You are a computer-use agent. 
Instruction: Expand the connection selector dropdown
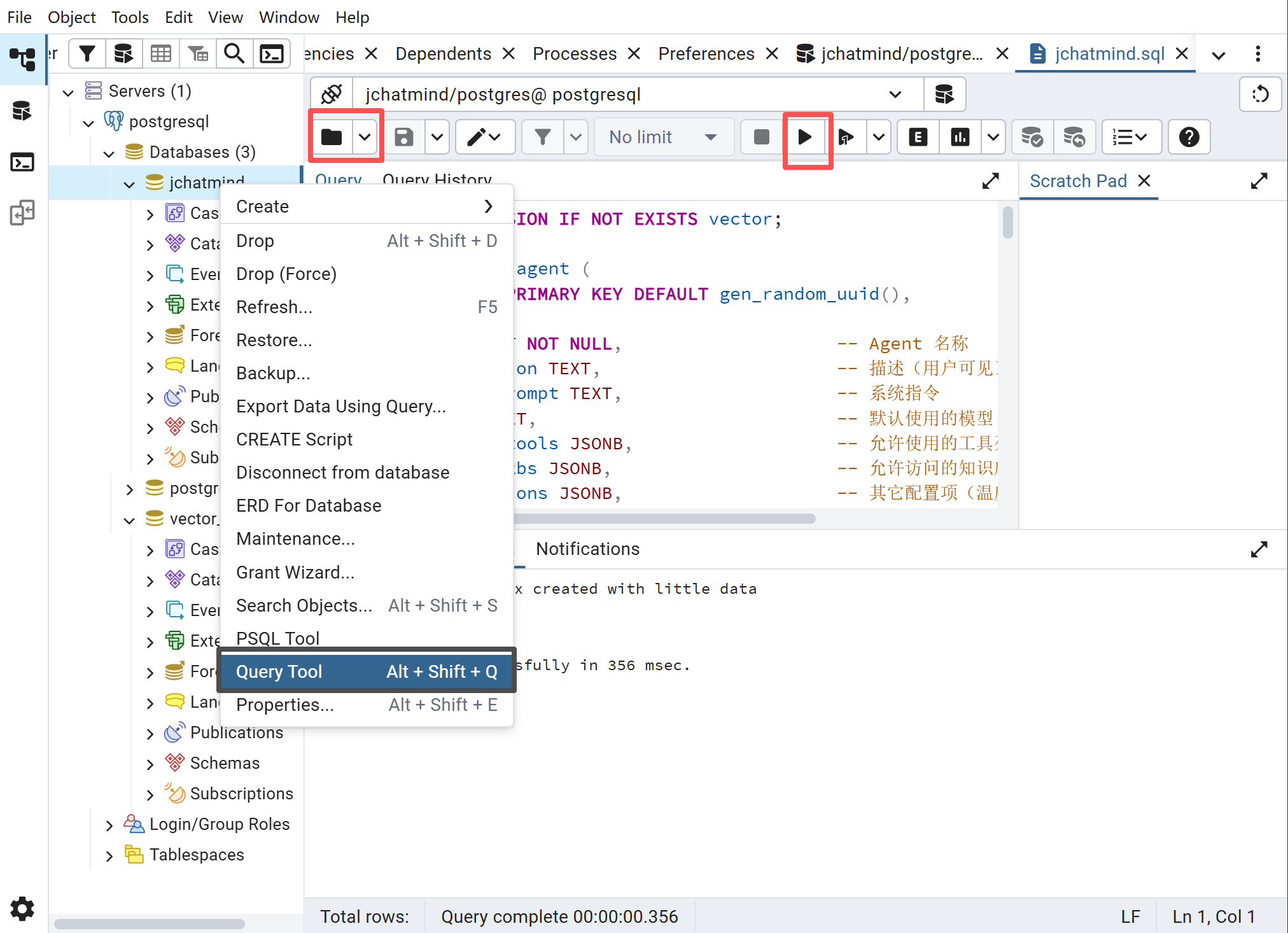tap(895, 94)
